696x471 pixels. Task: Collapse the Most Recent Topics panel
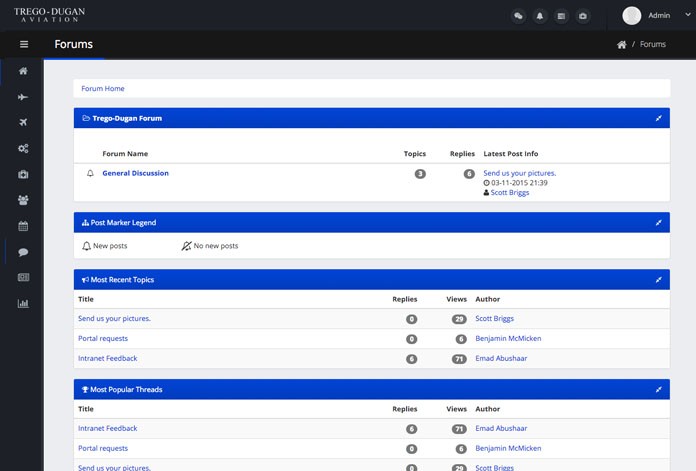[658, 280]
